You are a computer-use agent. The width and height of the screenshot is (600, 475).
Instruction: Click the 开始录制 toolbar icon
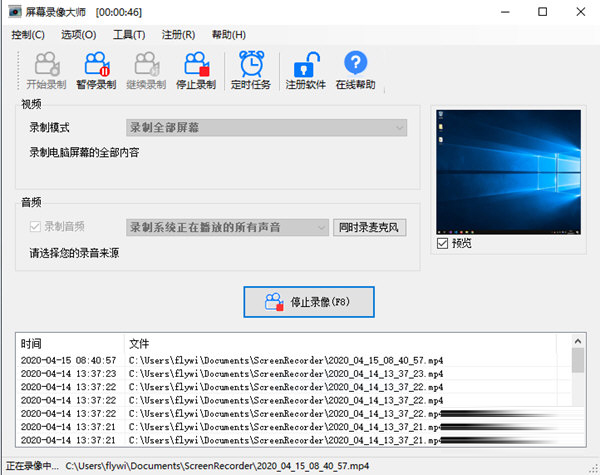pos(47,70)
